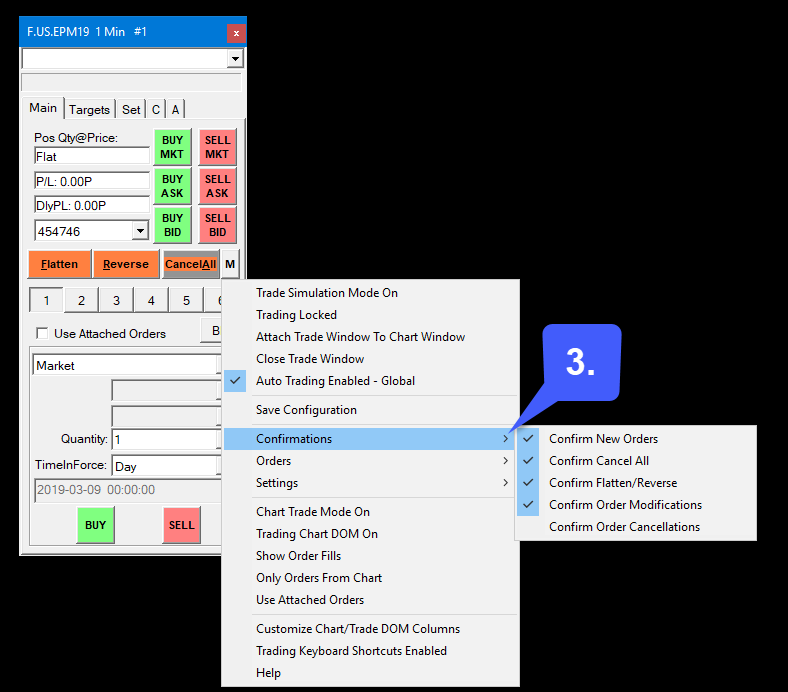Click the CancelAll button
This screenshot has height=692, width=788.
(191, 264)
